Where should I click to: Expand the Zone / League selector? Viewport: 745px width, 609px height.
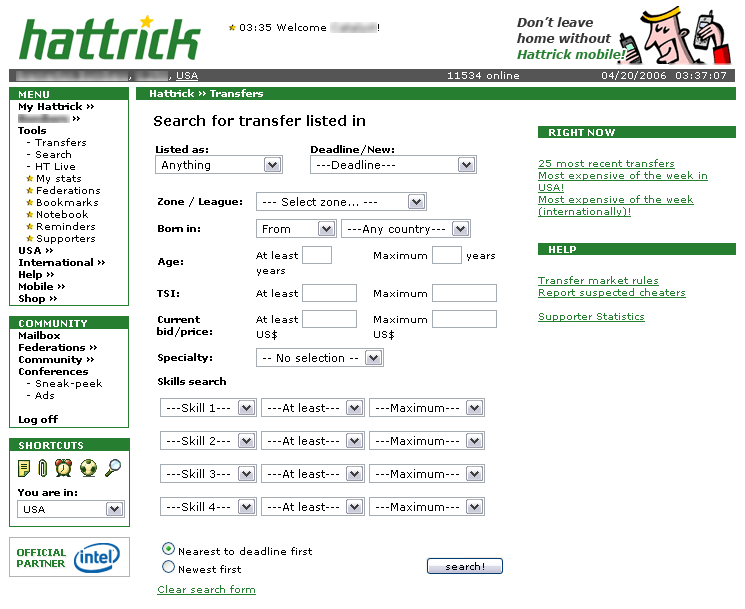[341, 202]
